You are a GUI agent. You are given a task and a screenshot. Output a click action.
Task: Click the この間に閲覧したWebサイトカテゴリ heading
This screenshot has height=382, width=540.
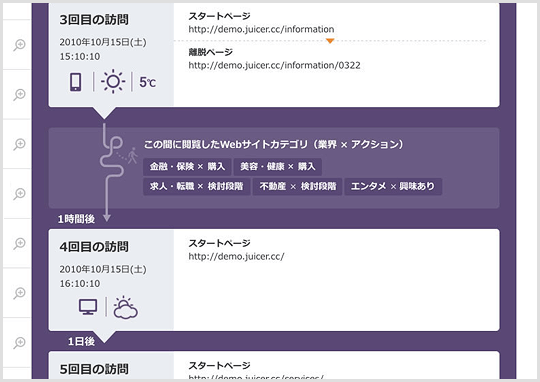pyautogui.click(x=274, y=144)
